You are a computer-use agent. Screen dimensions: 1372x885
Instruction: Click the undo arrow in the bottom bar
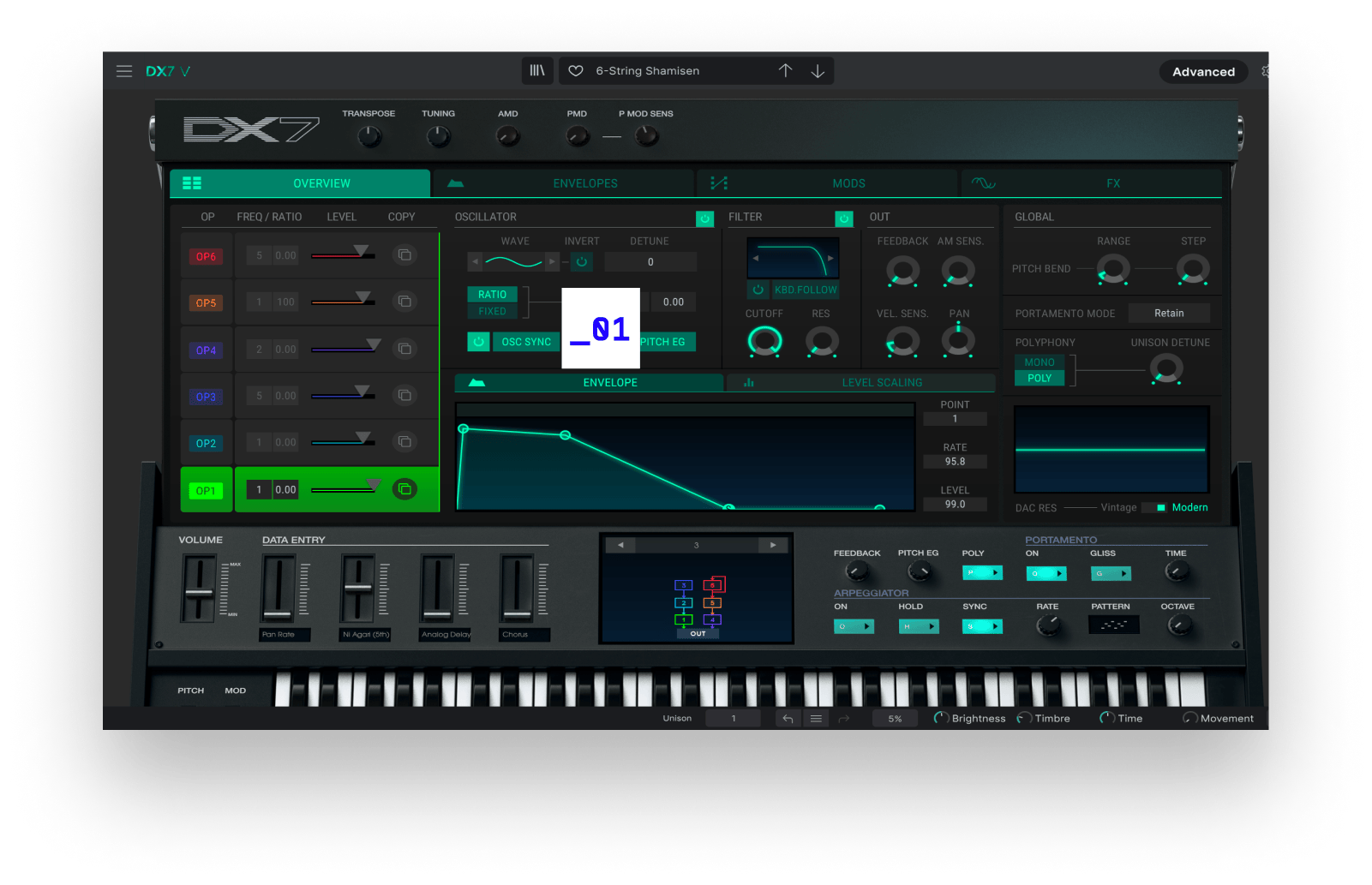[x=788, y=719]
